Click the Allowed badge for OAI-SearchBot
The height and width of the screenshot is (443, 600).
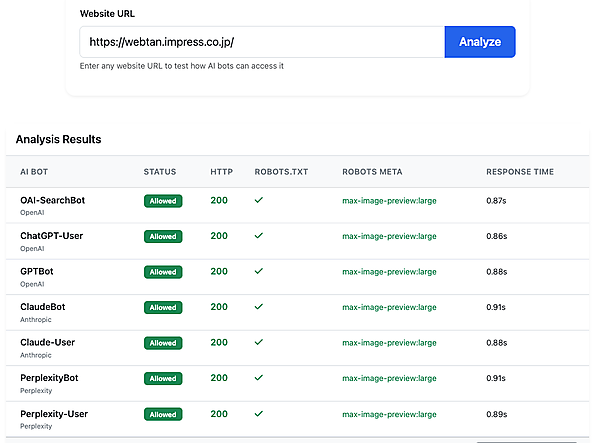pyautogui.click(x=163, y=201)
